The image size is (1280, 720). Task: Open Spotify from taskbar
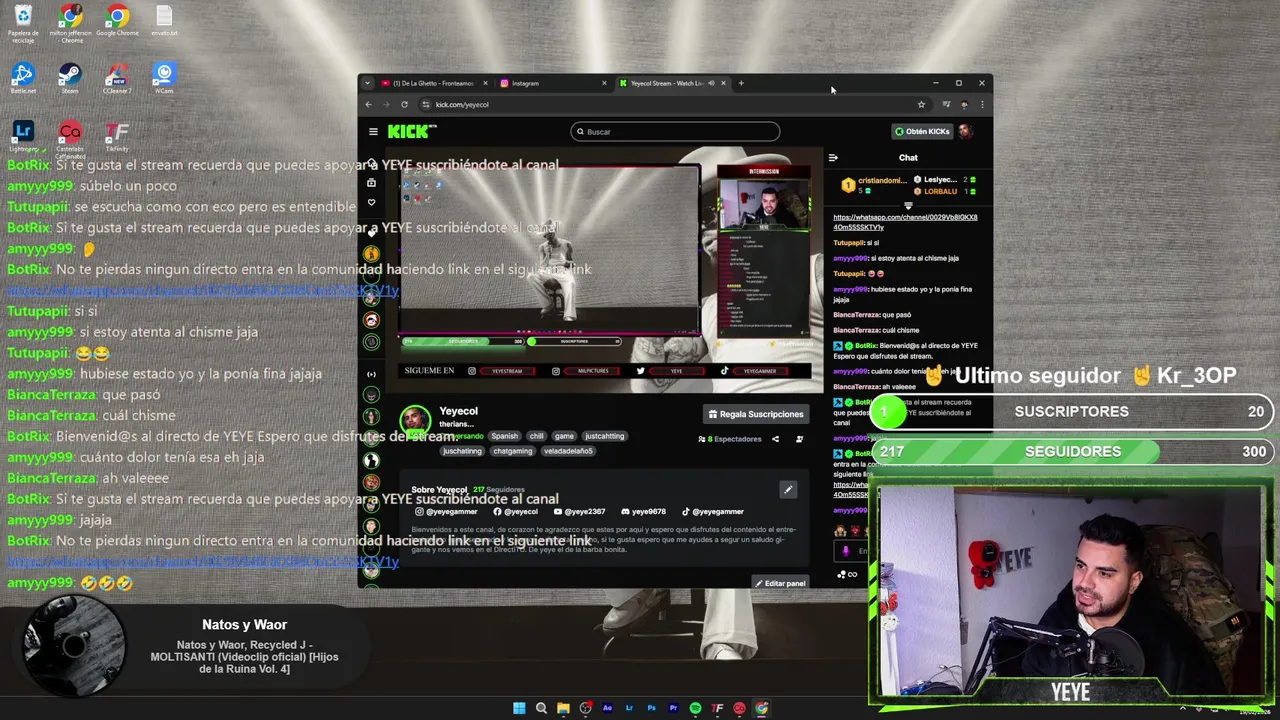tap(695, 708)
